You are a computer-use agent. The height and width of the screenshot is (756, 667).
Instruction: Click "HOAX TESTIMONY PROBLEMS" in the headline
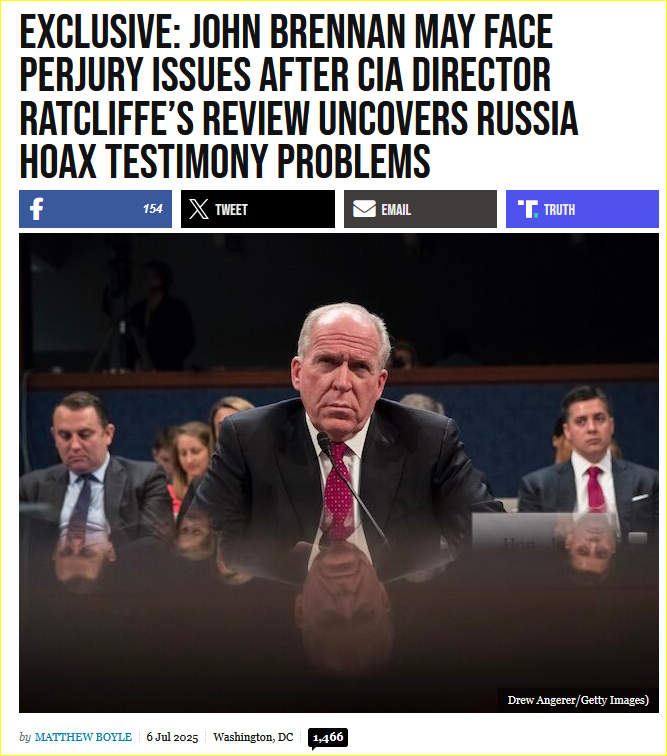pyautogui.click(x=225, y=162)
